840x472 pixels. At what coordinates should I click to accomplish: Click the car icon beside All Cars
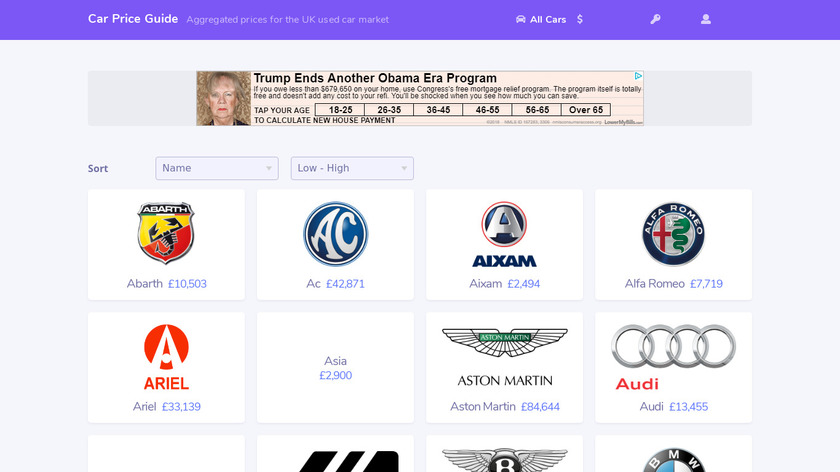(x=520, y=19)
